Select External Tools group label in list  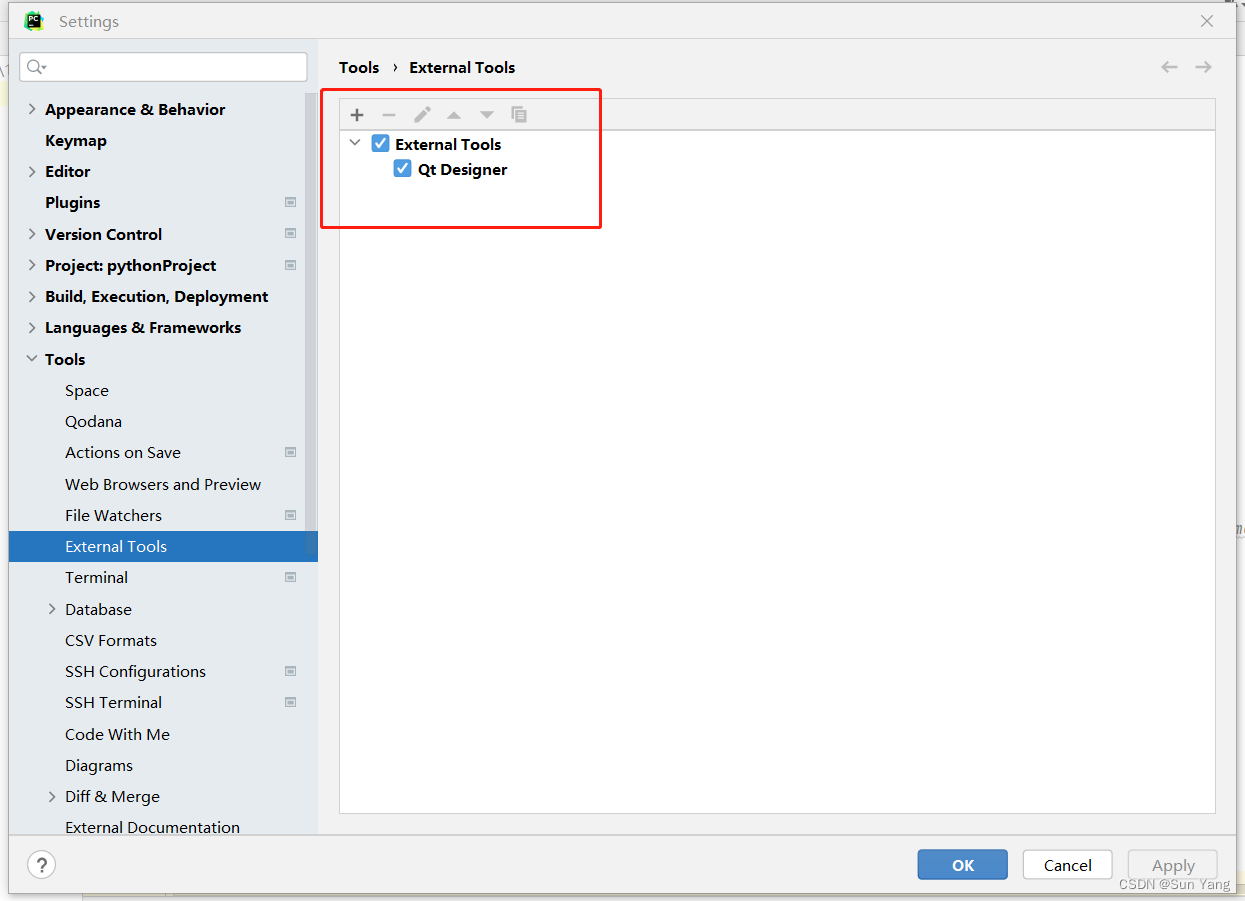click(x=448, y=144)
